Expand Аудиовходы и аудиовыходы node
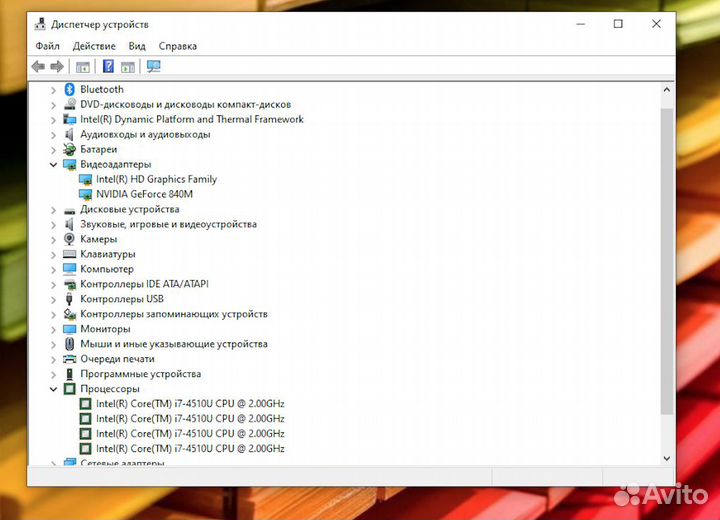The image size is (720, 520). [53, 135]
